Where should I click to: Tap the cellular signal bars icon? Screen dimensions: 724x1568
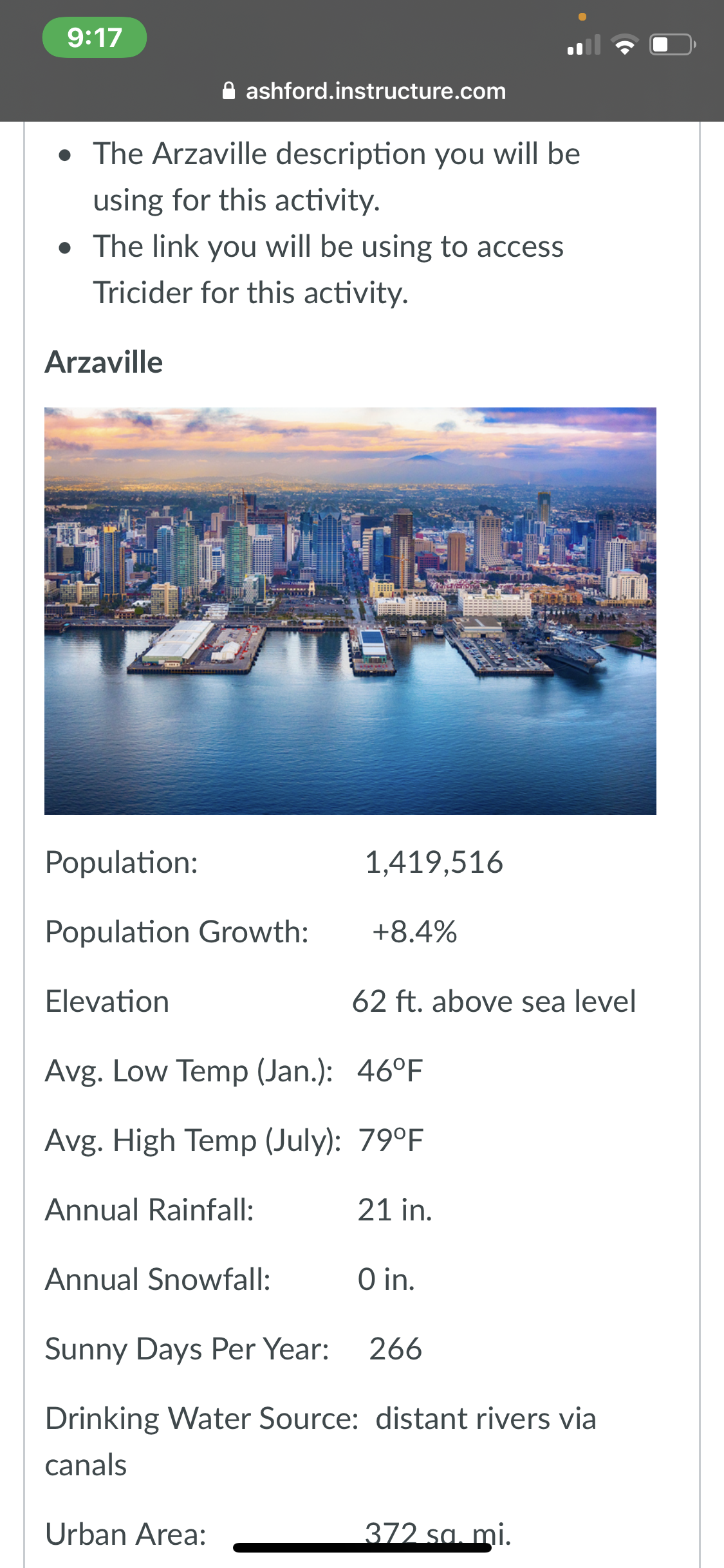[584, 45]
